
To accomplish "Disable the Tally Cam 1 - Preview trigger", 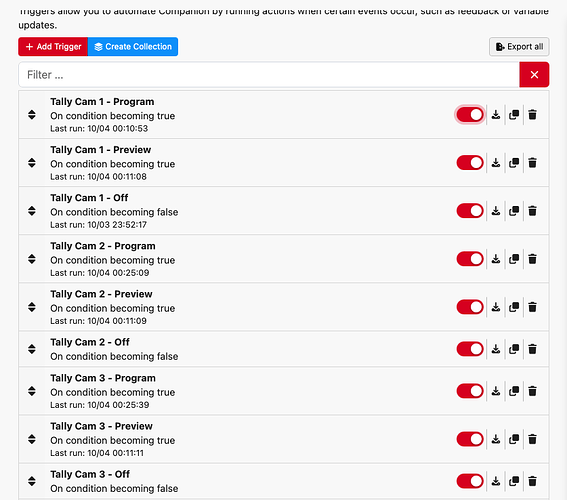I will tap(470, 163).
